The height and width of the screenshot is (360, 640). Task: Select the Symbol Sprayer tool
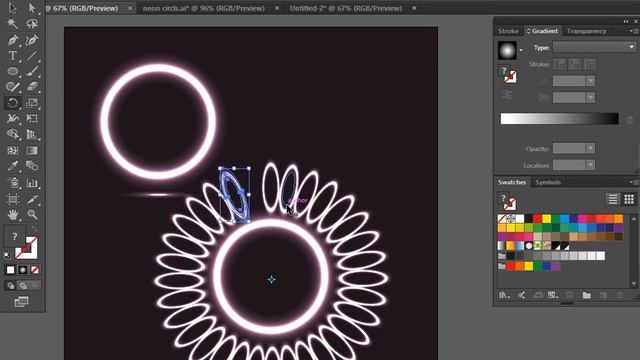click(x=13, y=182)
